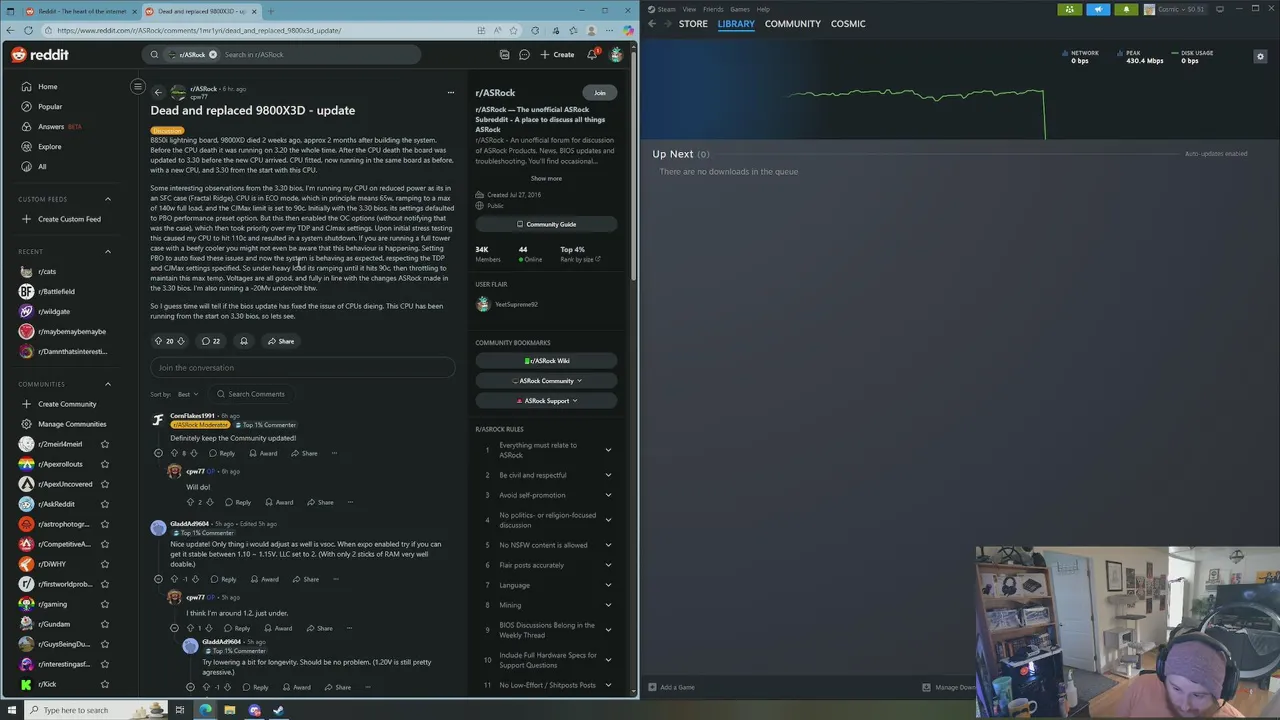The image size is (1280, 720).
Task: Open the post's three-dot options menu
Action: pyautogui.click(x=450, y=92)
